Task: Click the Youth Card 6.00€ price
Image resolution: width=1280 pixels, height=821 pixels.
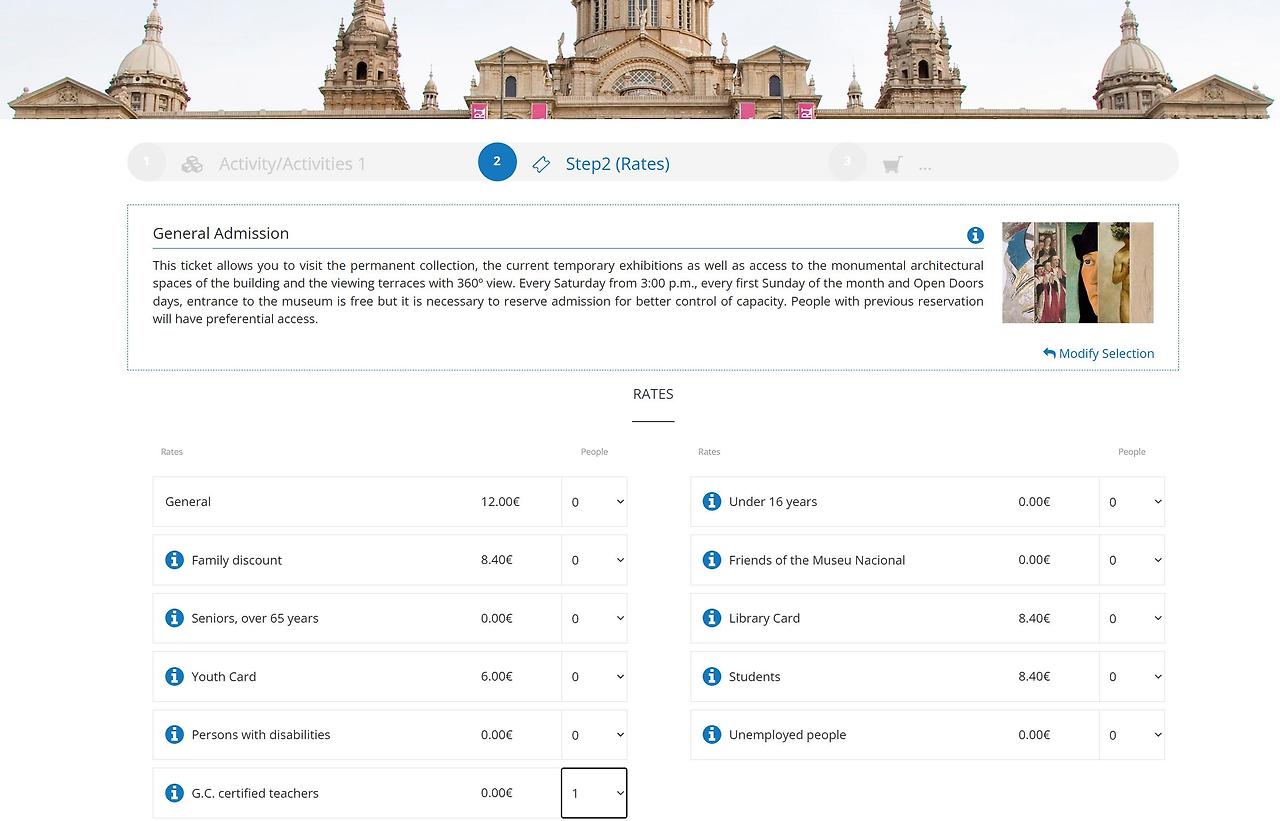Action: [x=497, y=676]
